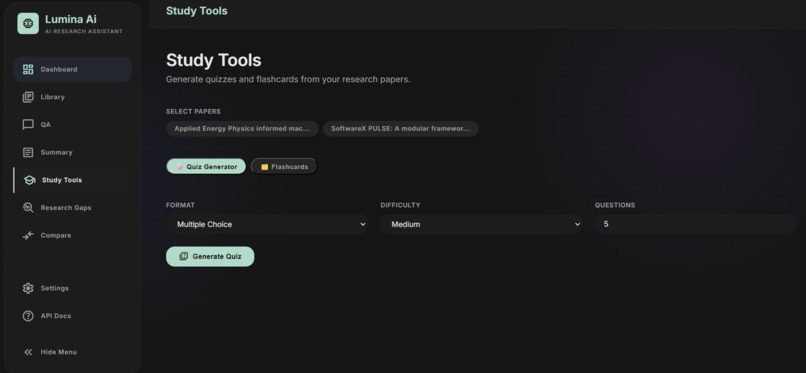Toggle the SoftwareX PULSE paper chip

tap(400, 129)
